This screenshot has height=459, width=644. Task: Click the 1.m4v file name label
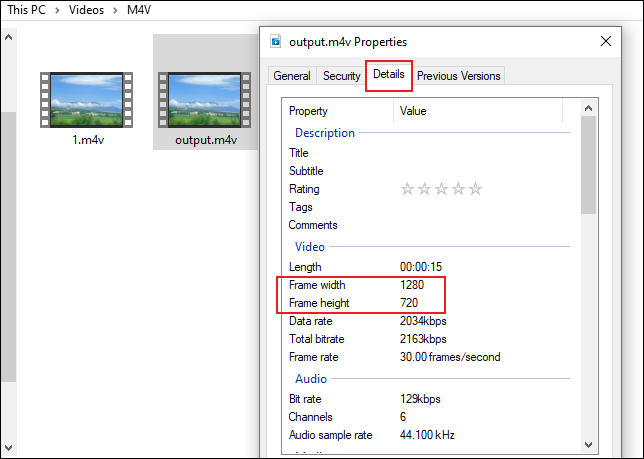(x=88, y=140)
